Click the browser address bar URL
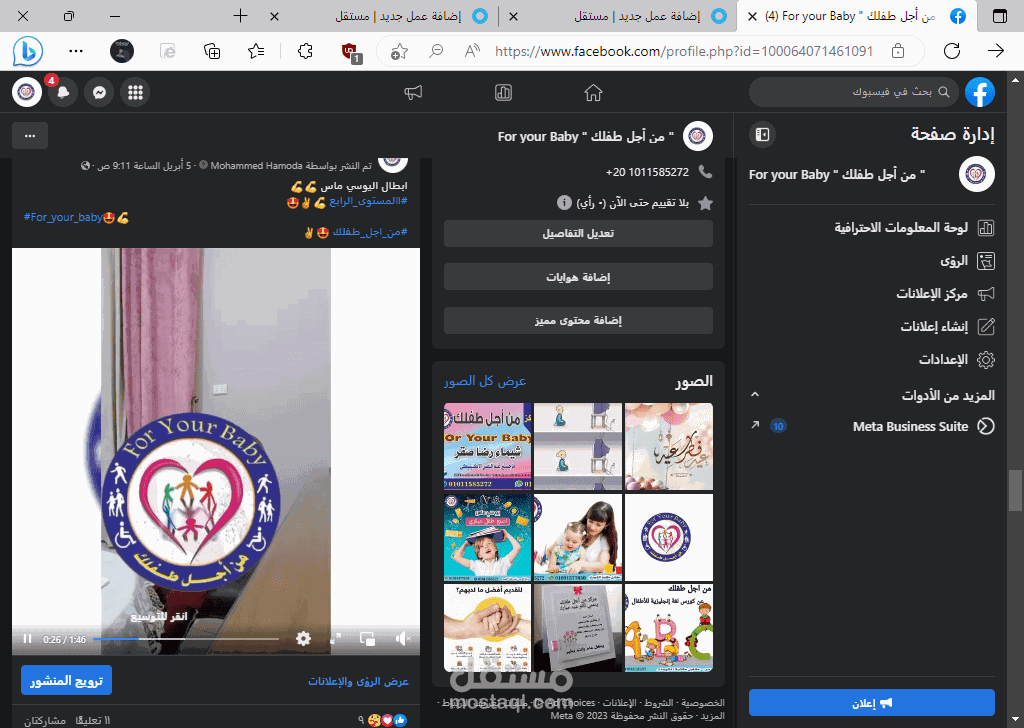Screen dimensions: 1024x728 [683, 51]
